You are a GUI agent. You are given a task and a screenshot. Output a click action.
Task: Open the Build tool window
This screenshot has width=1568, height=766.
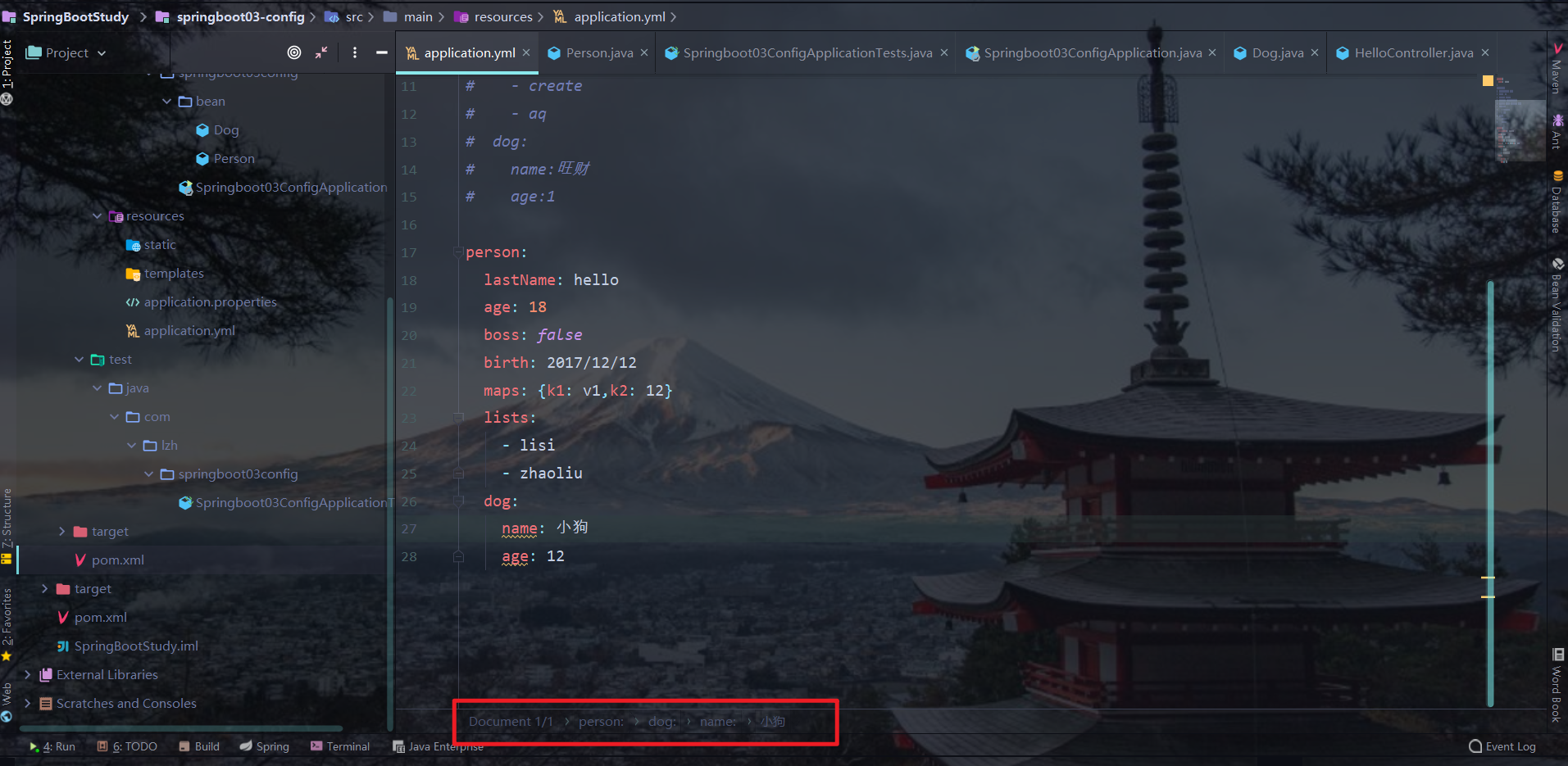click(x=199, y=746)
